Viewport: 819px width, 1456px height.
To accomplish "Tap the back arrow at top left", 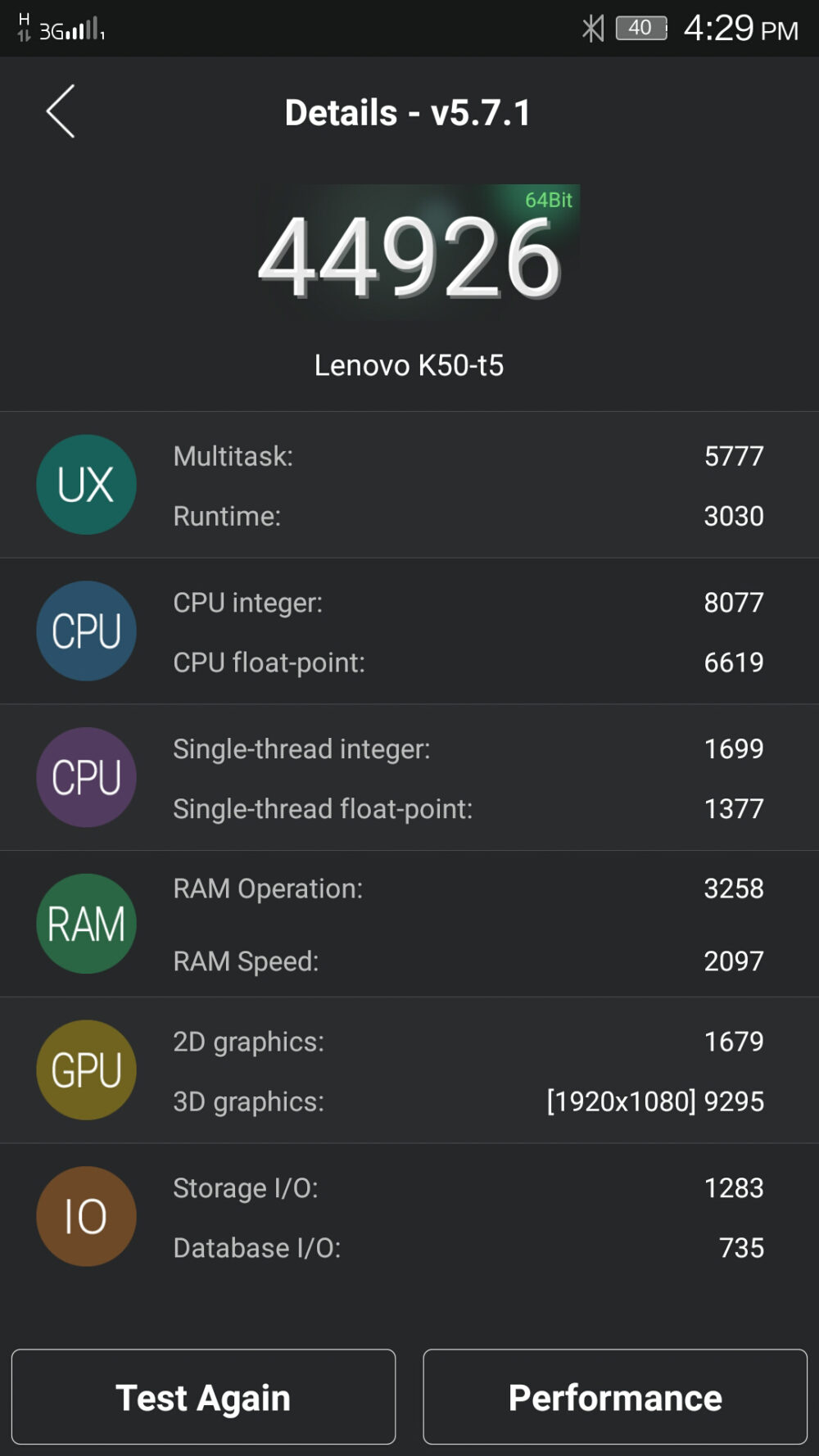I will click(x=60, y=111).
